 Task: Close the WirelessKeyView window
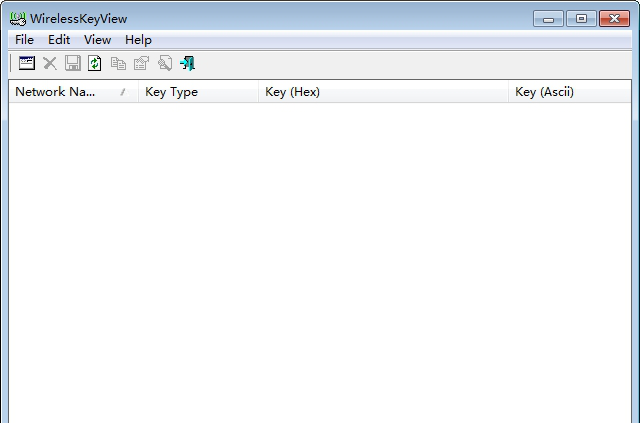[x=614, y=19]
